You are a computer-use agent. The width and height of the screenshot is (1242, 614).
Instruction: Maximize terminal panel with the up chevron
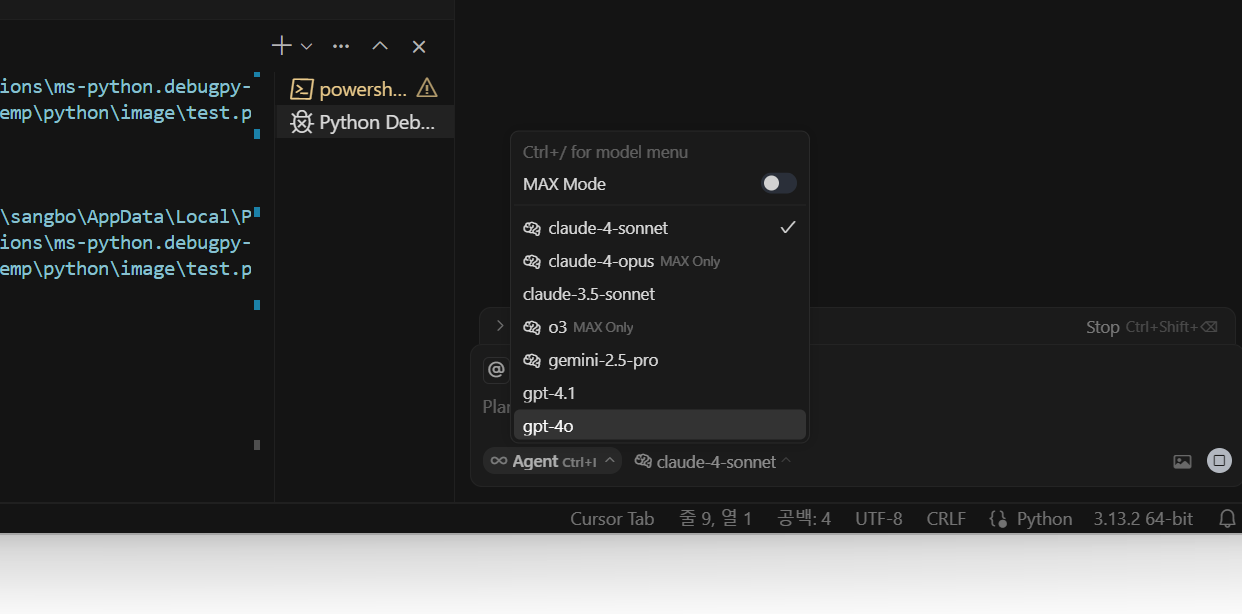click(x=380, y=46)
